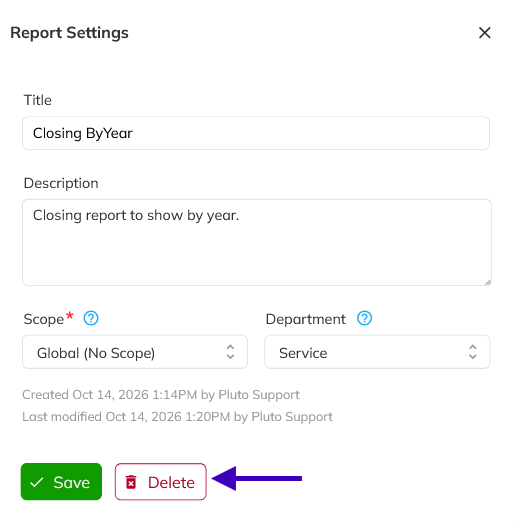The image size is (513, 521).
Task: Click the 'Last modified' timestamp text
Action: click(177, 417)
